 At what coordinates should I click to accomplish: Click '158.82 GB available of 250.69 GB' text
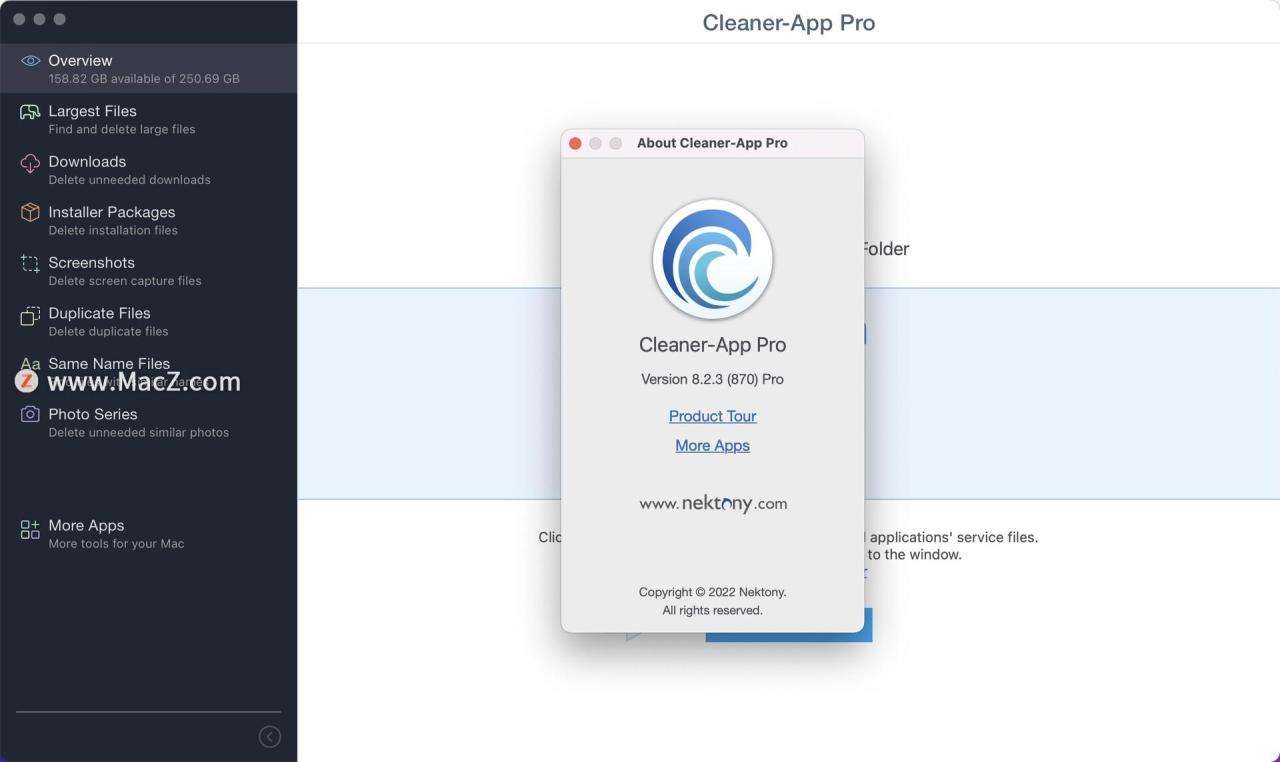144,79
